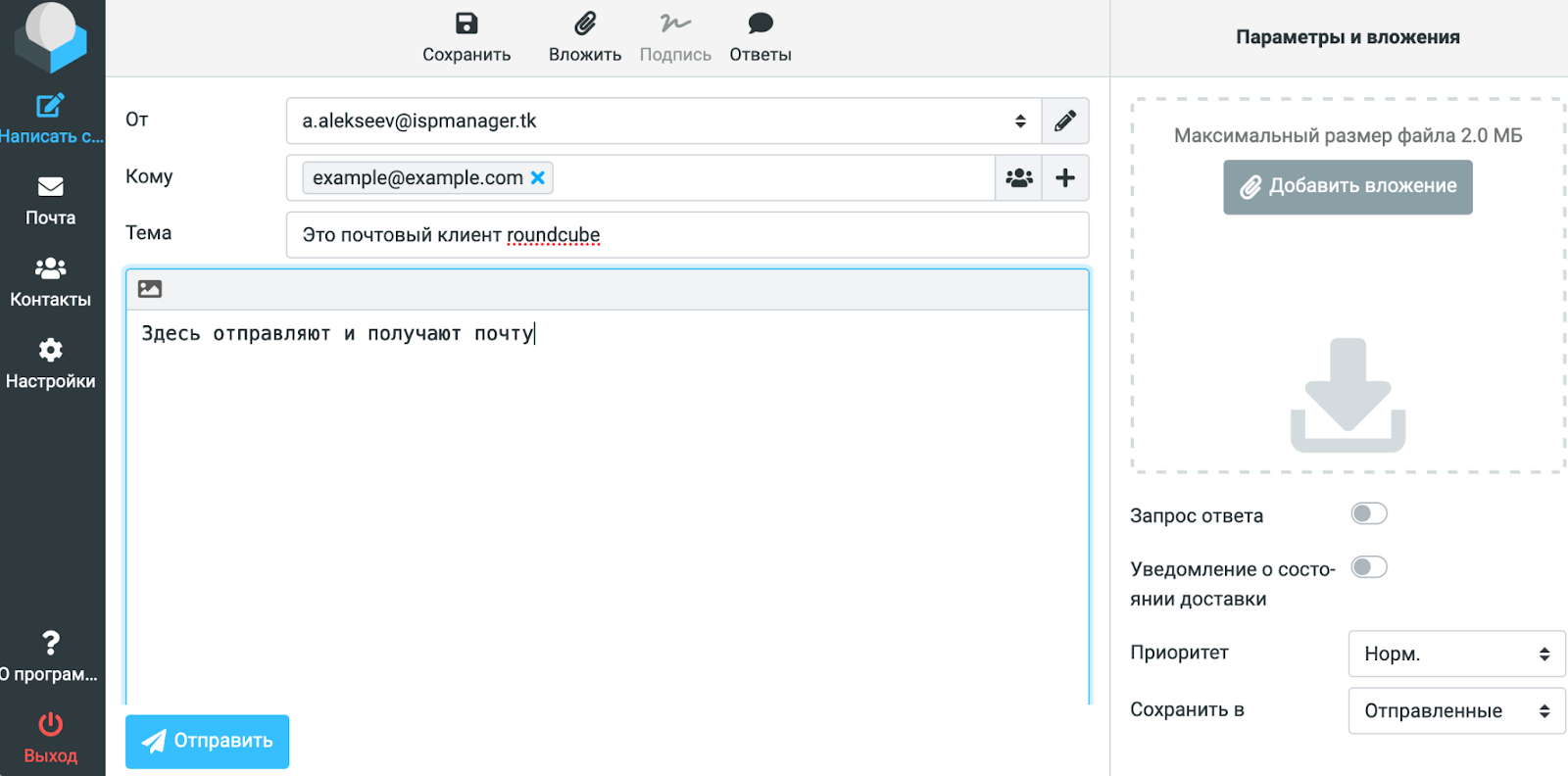Image resolution: width=1568 pixels, height=776 pixels.
Task: Attach a file via Вложить
Action: (x=585, y=38)
